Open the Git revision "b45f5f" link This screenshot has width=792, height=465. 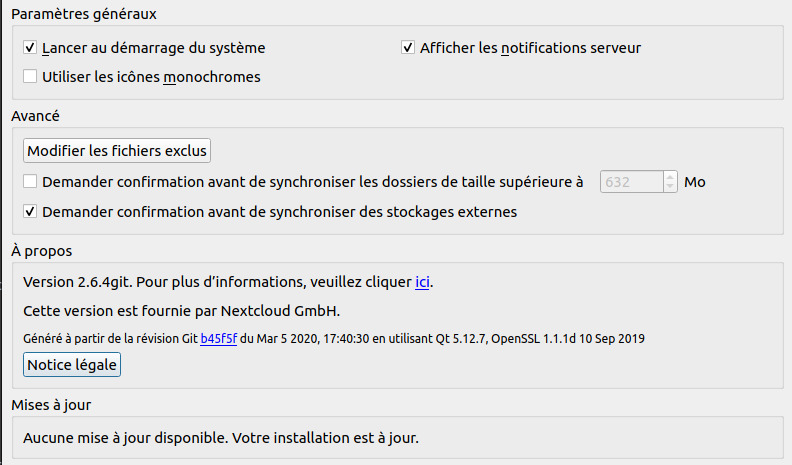[218, 338]
